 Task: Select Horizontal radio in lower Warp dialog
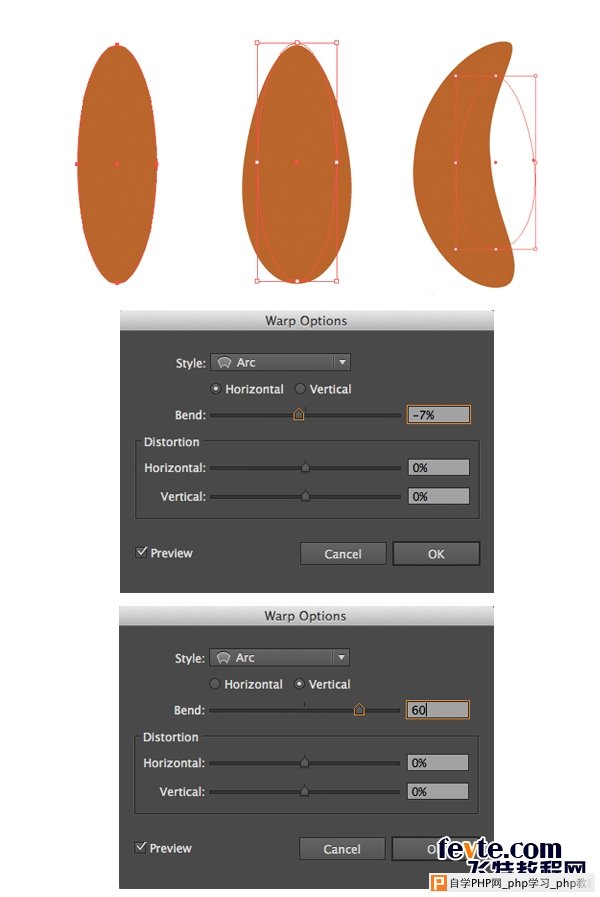[214, 684]
